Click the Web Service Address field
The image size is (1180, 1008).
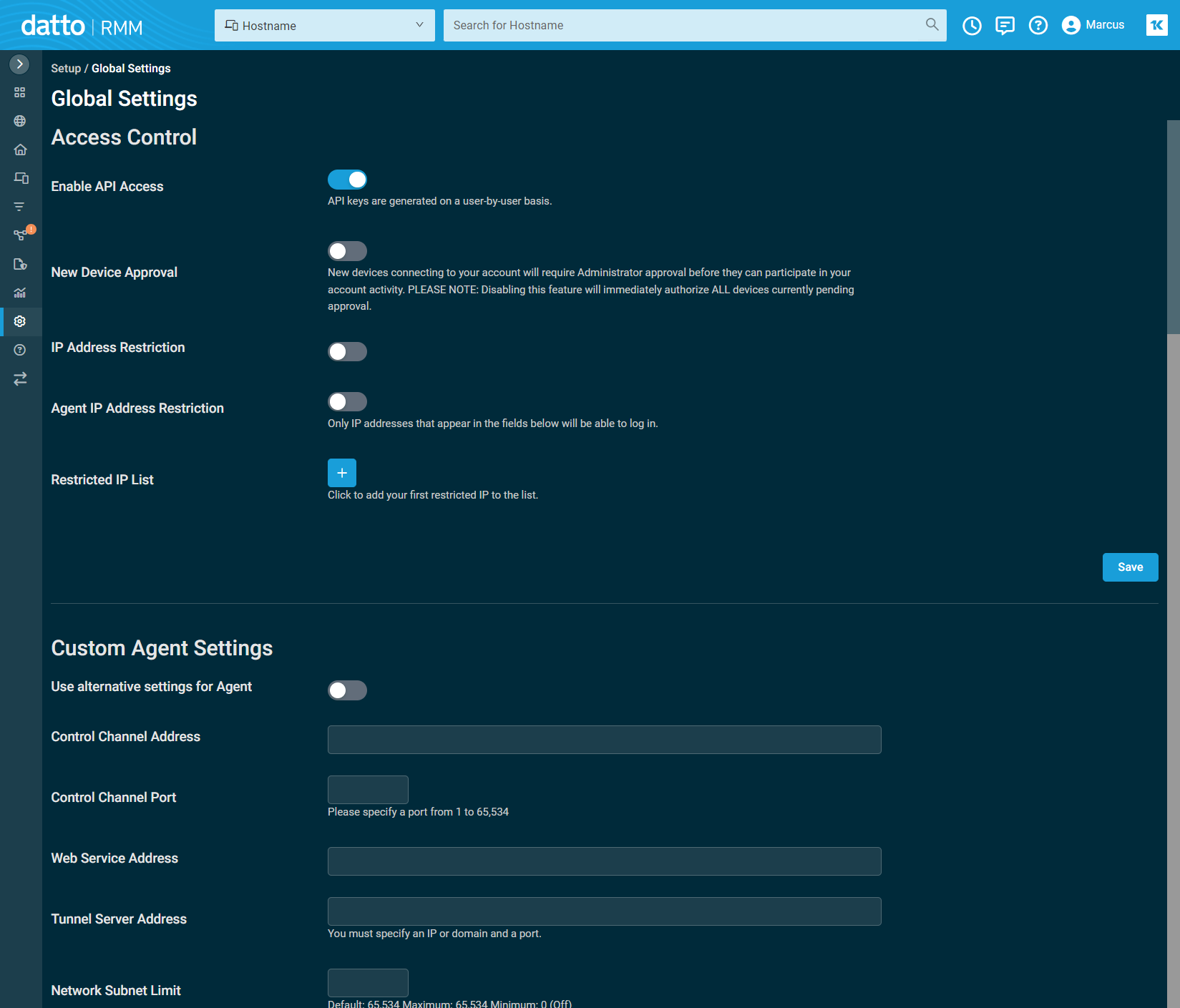(x=605, y=861)
